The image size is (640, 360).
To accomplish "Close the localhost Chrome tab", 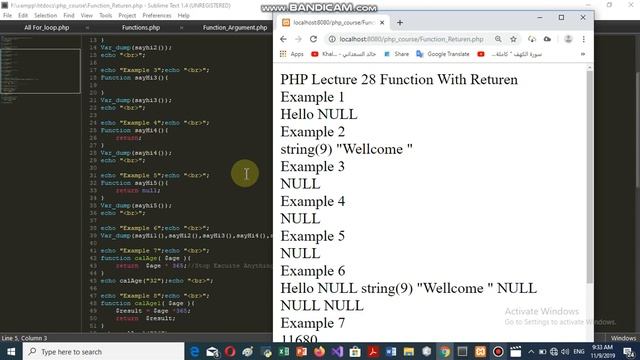I will tap(382, 23).
